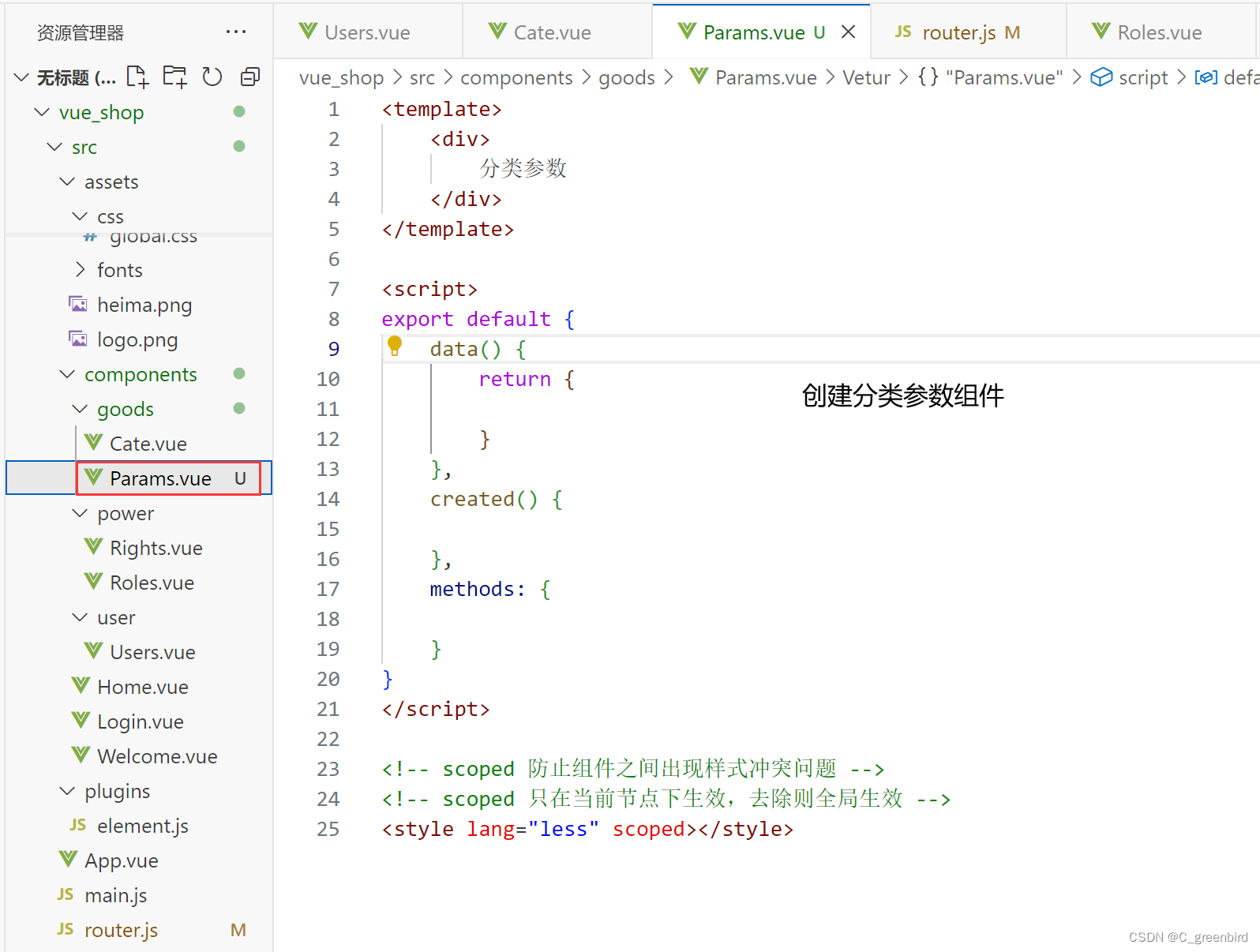Open heima.png from the file tree
Image resolution: width=1260 pixels, height=952 pixels.
point(139,305)
